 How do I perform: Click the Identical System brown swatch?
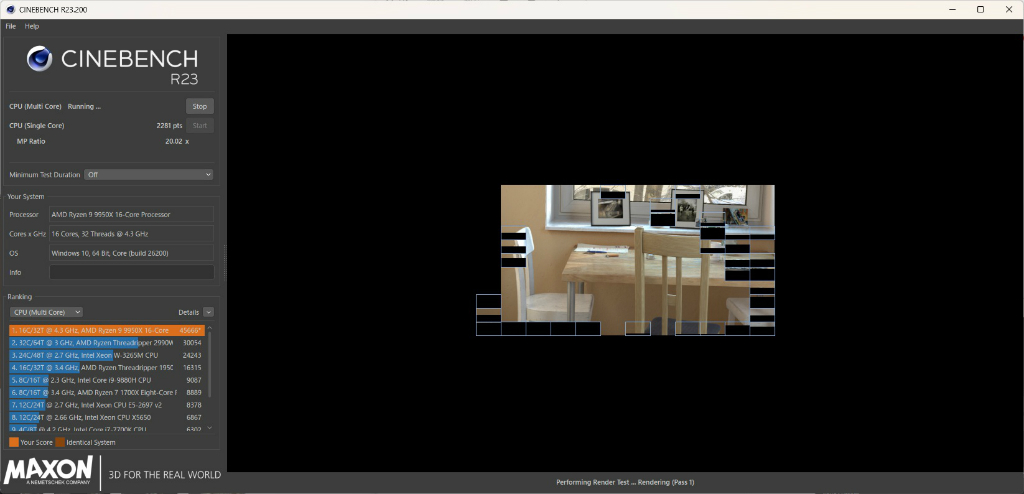[x=60, y=442]
